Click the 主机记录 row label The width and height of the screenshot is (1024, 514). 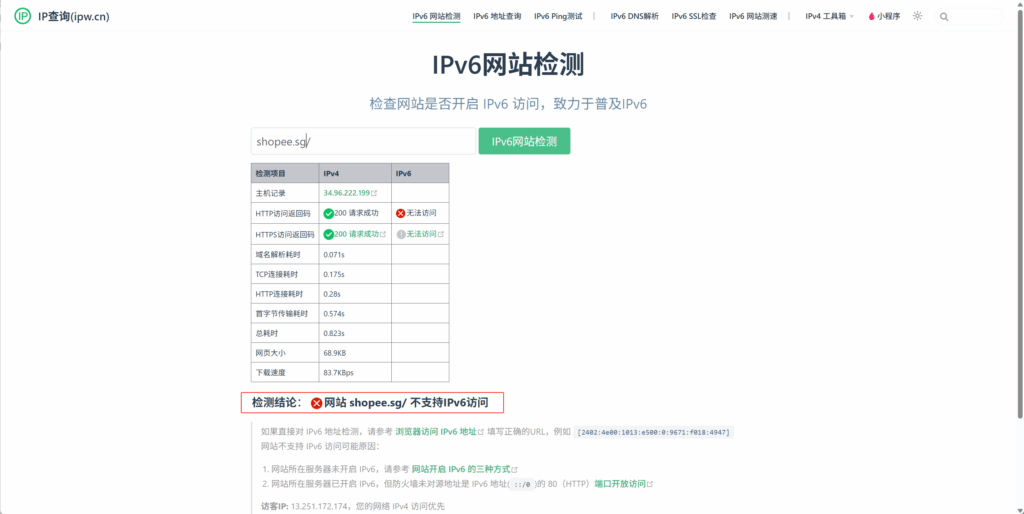[x=270, y=193]
